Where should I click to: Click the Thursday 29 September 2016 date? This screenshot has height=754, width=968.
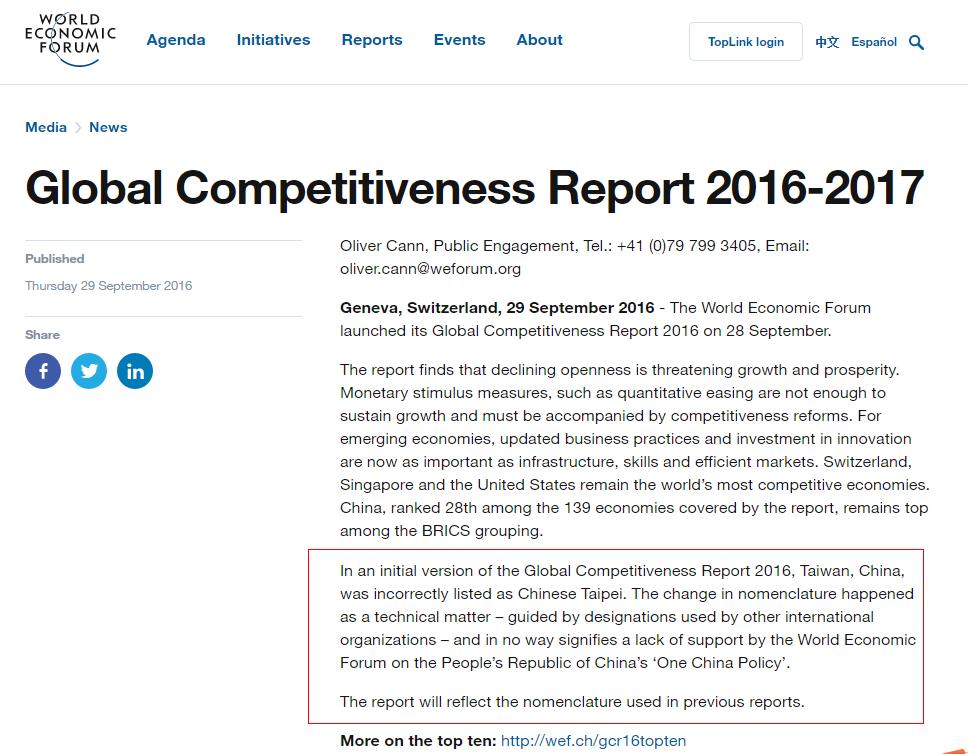tap(108, 286)
